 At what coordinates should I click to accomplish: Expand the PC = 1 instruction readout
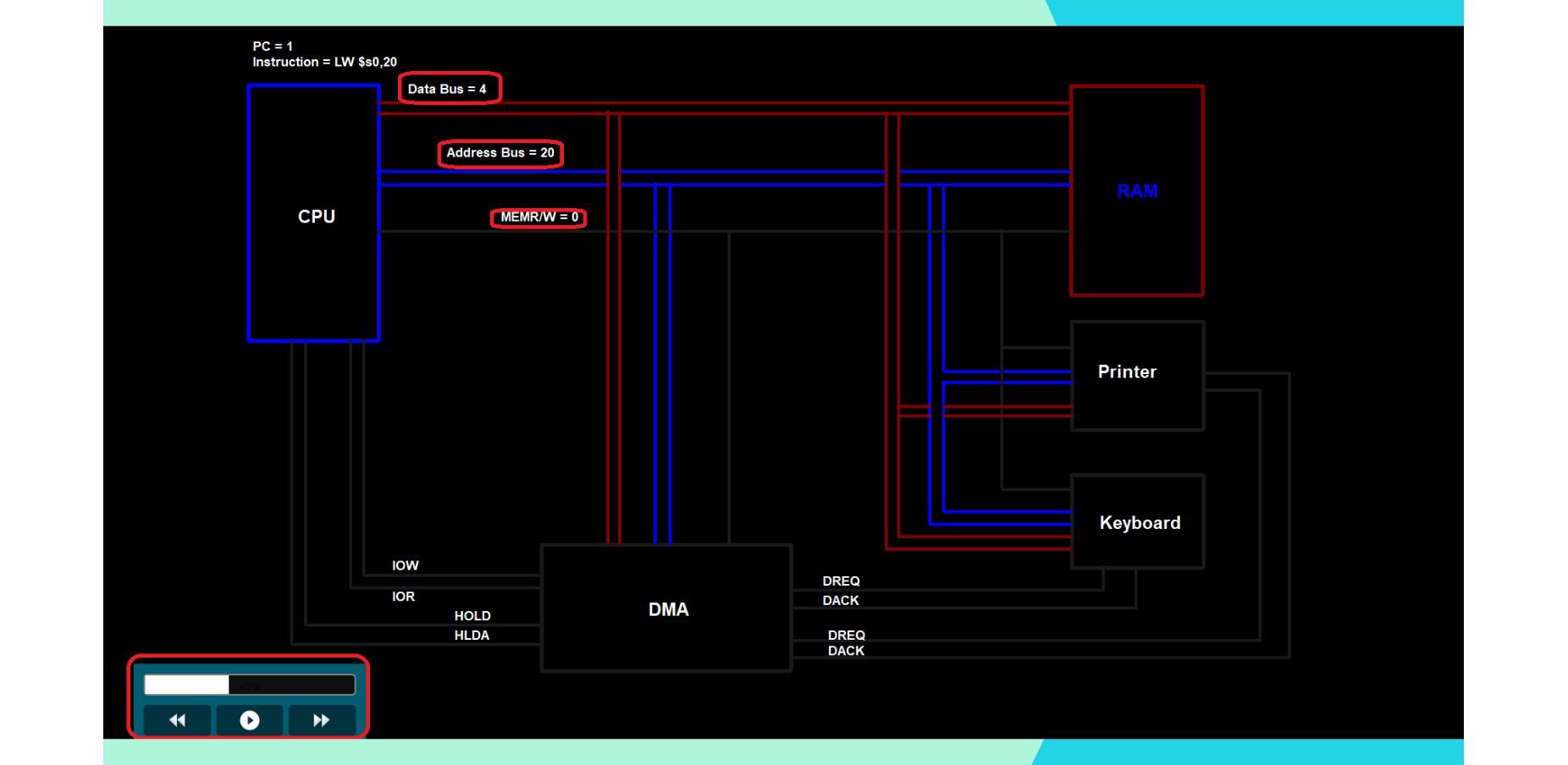271,46
